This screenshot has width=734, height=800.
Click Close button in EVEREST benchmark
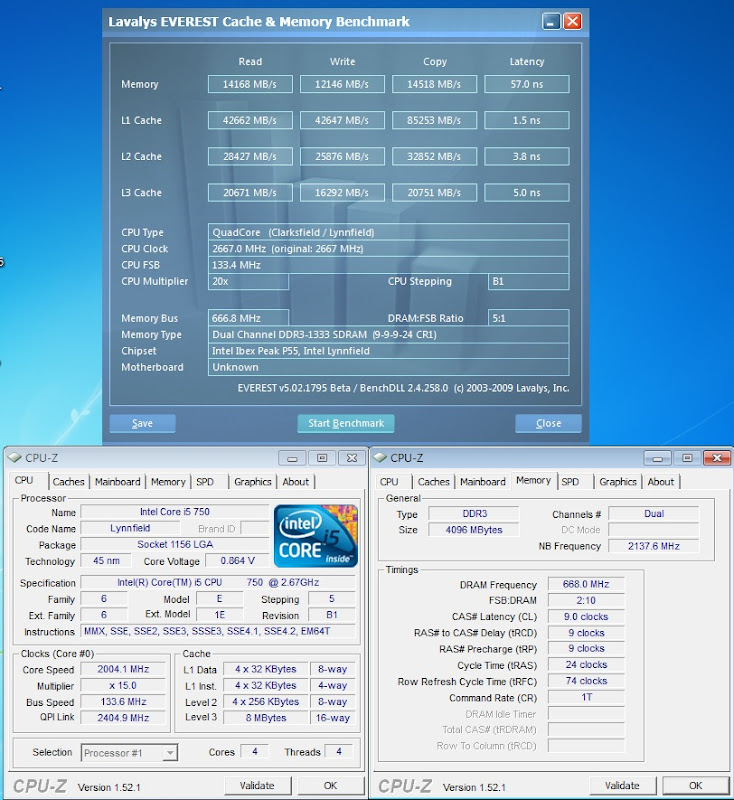[x=548, y=423]
